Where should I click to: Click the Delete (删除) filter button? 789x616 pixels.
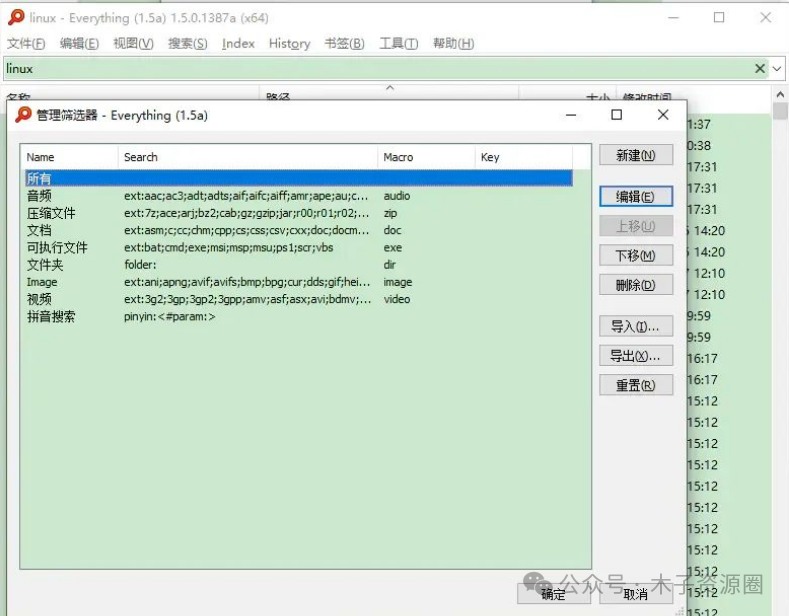point(636,285)
